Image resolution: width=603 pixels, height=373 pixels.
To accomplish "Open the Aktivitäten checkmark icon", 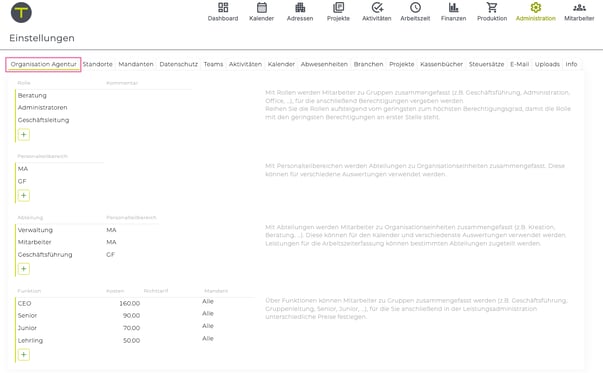I will (377, 8).
